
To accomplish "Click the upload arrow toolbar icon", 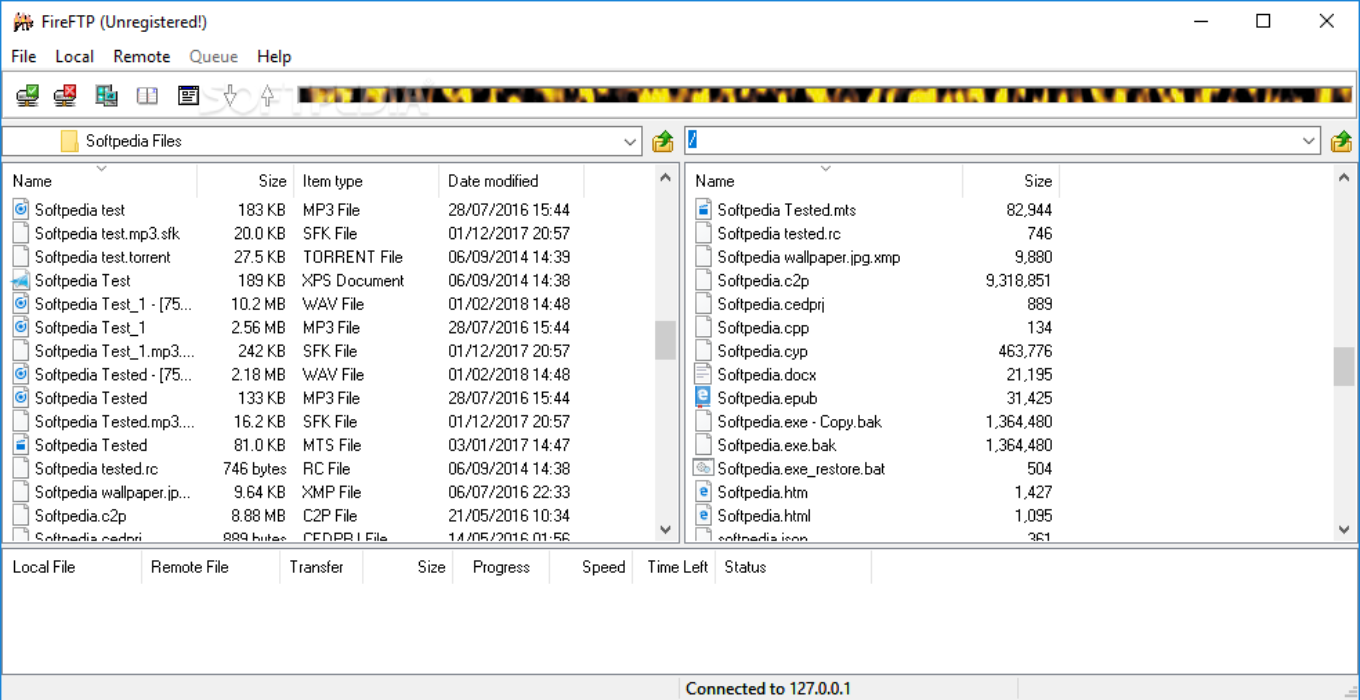I will click(x=267, y=95).
